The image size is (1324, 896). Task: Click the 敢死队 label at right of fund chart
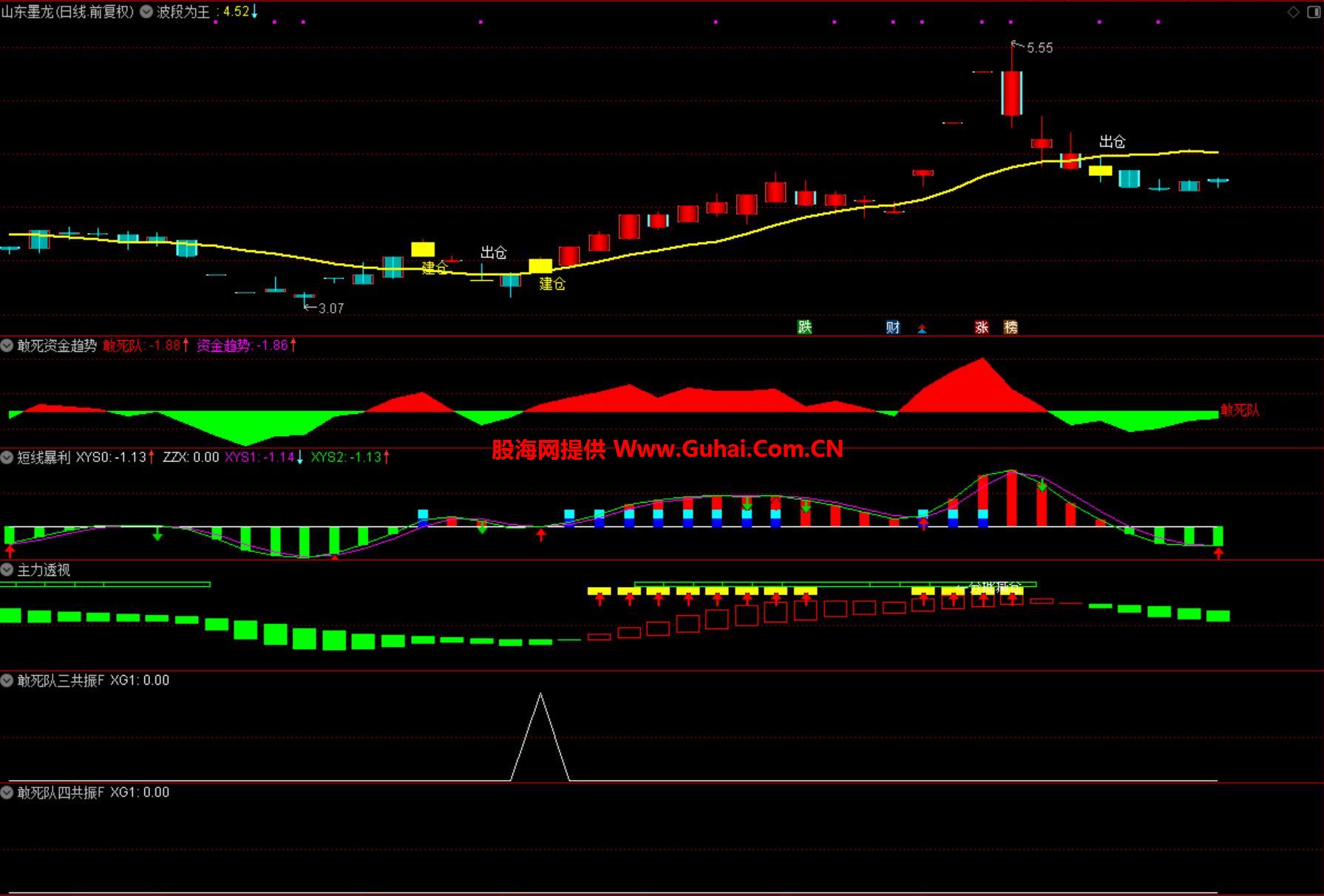1240,410
